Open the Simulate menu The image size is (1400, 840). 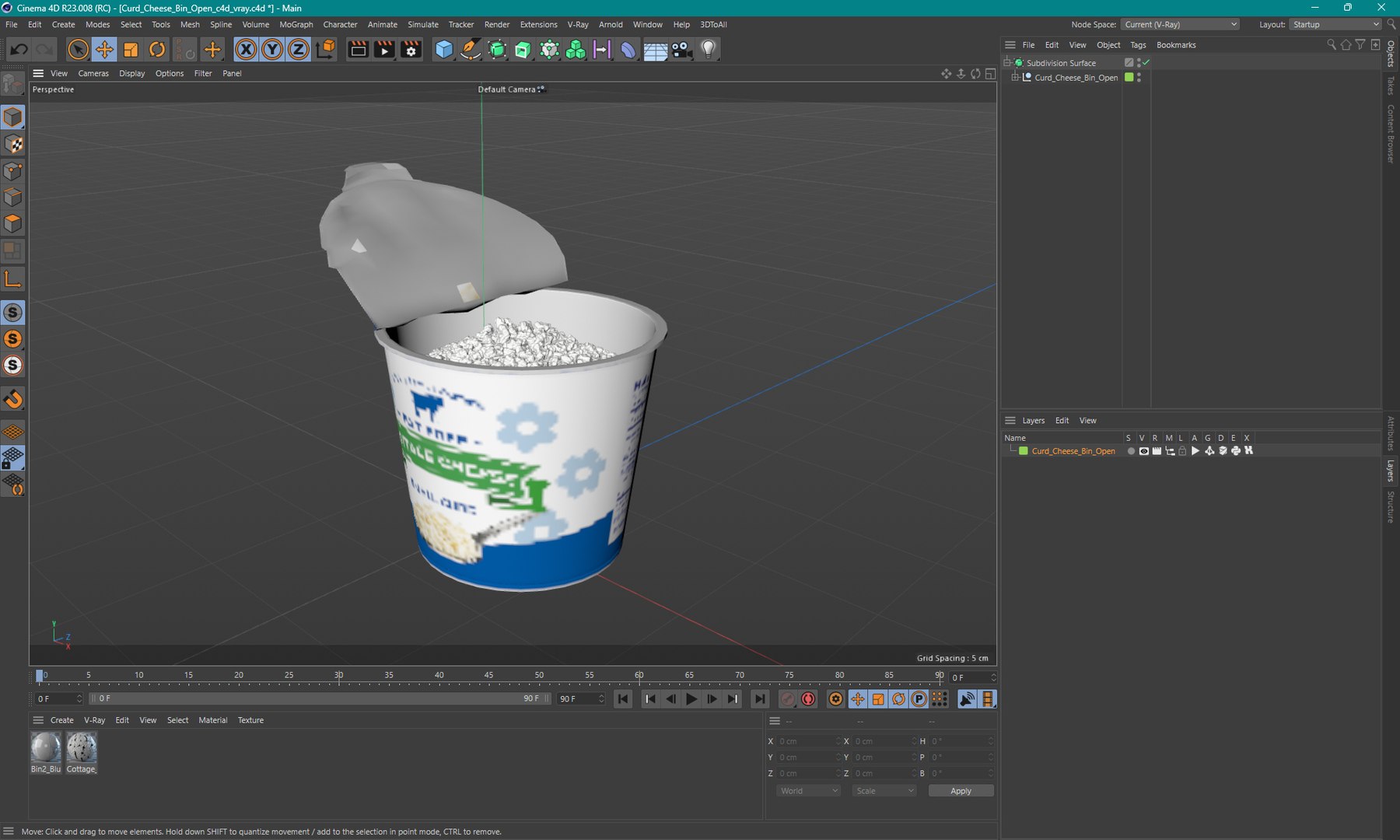[423, 24]
